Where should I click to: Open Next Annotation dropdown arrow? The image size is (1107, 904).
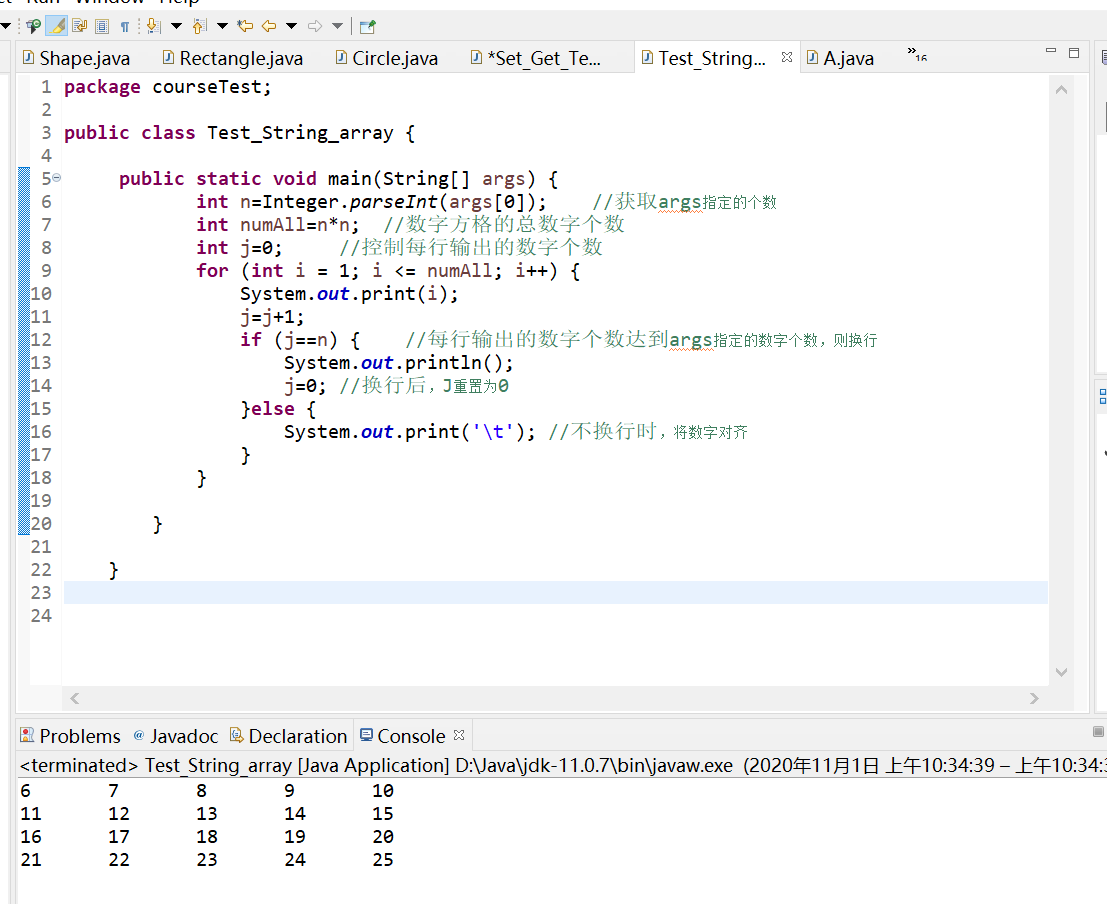[x=176, y=27]
